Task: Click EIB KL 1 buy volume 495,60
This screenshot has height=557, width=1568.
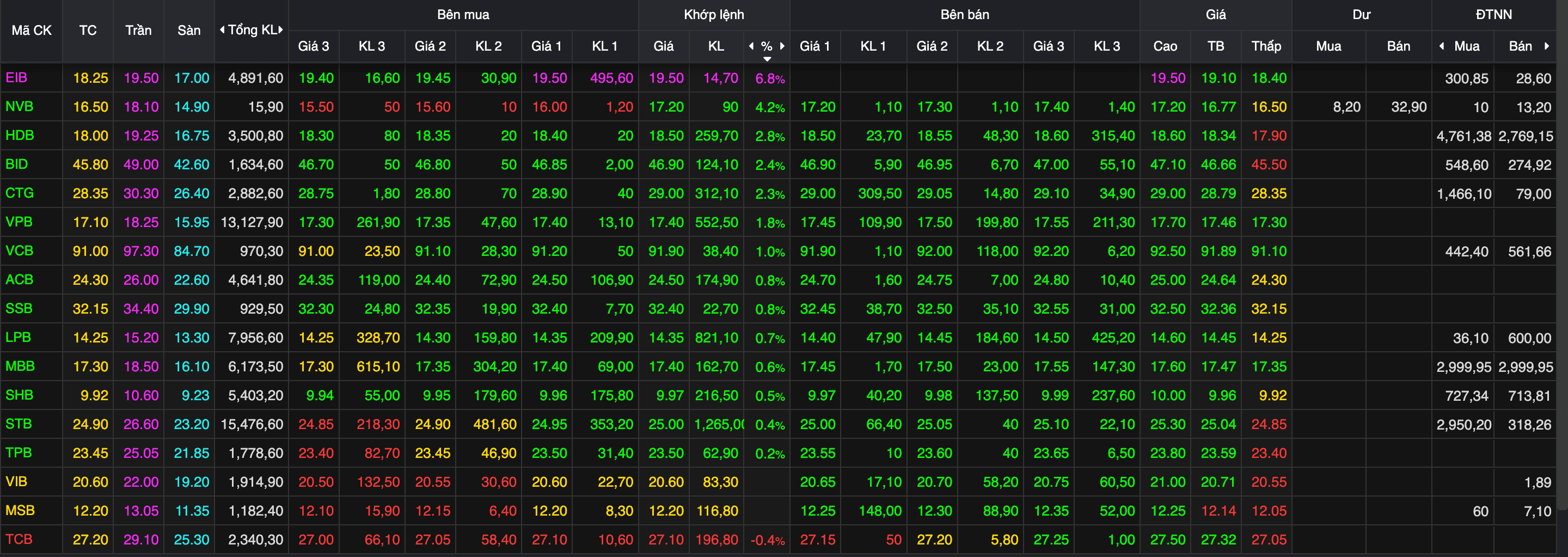Action: click(x=612, y=78)
